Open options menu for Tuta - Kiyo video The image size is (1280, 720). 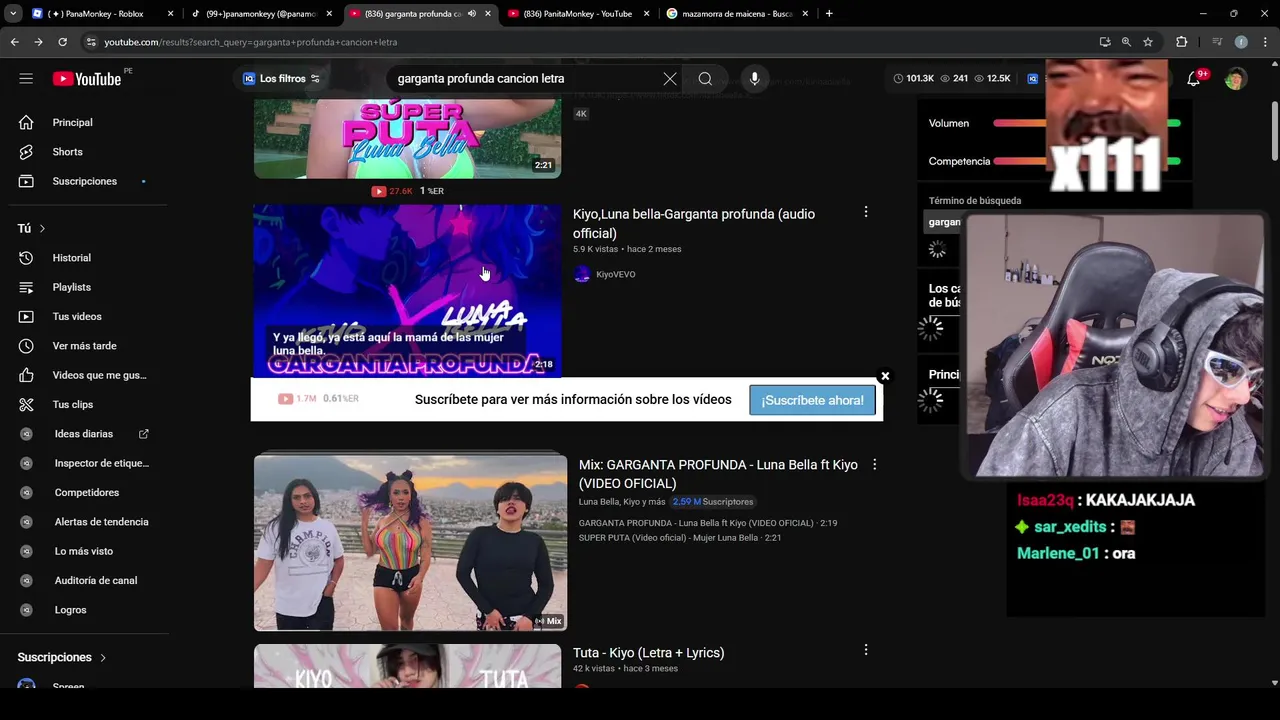866,650
